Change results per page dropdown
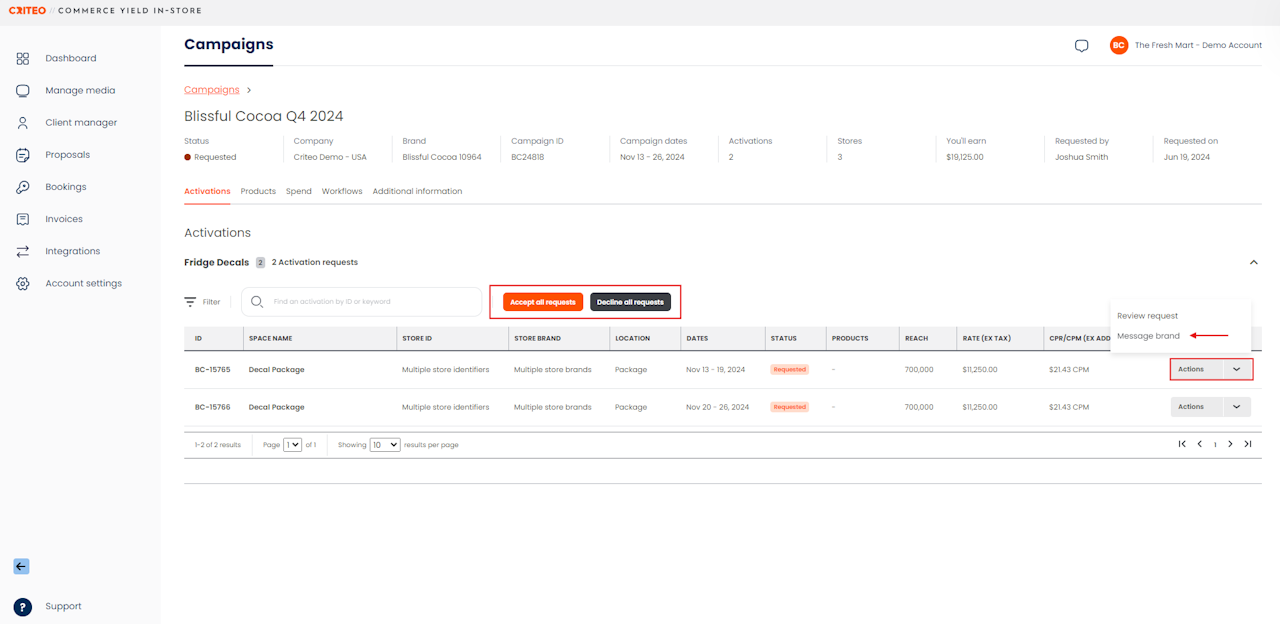 pyautogui.click(x=385, y=445)
